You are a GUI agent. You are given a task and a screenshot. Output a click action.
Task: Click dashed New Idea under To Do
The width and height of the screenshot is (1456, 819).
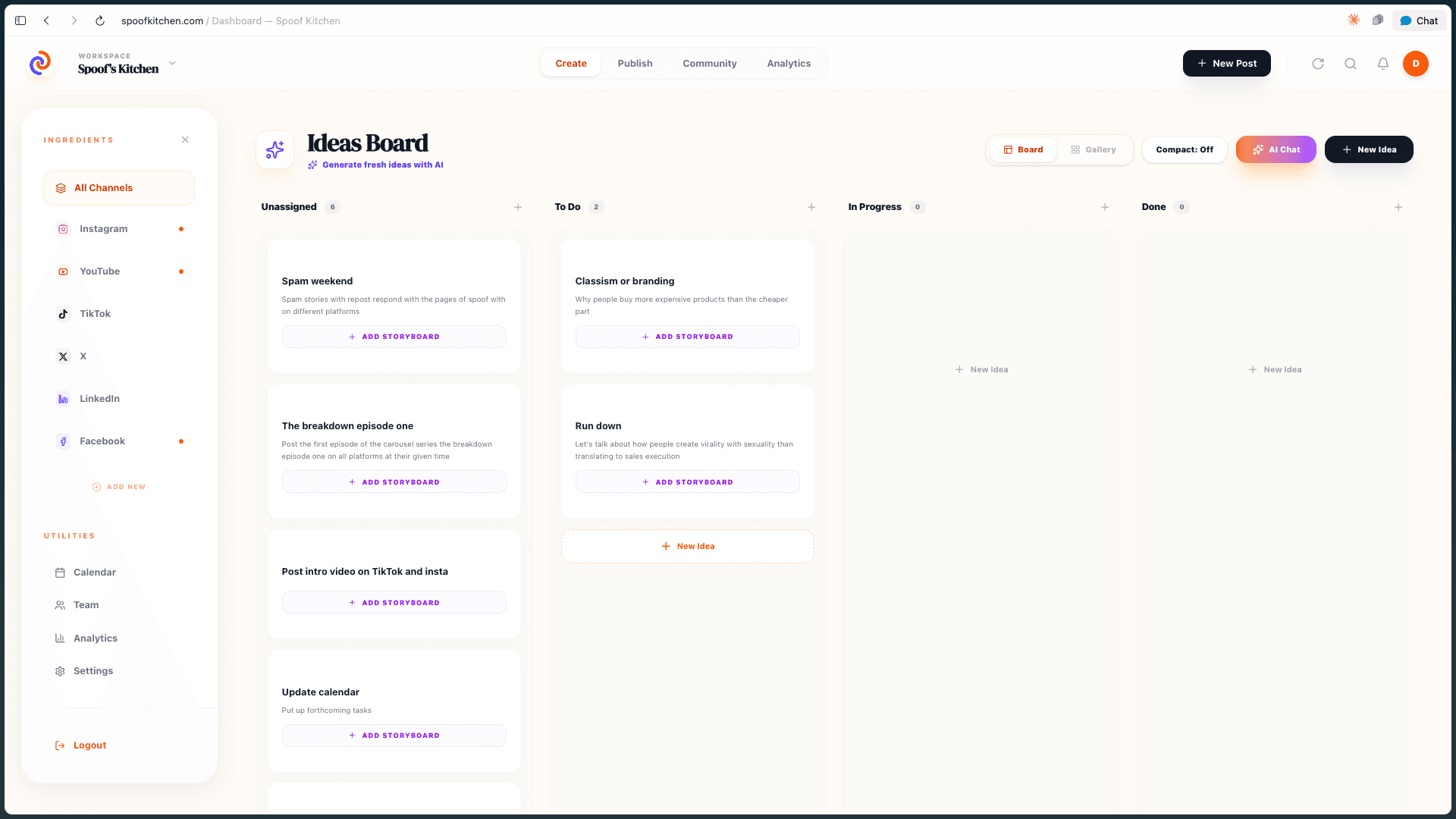pyautogui.click(x=688, y=546)
